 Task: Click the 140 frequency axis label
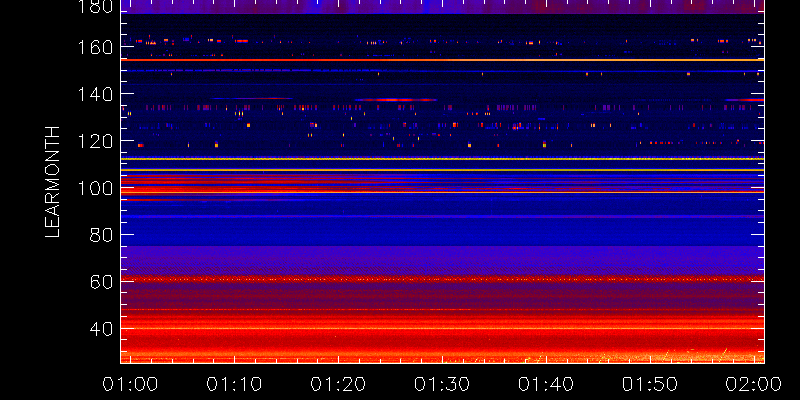(95, 94)
